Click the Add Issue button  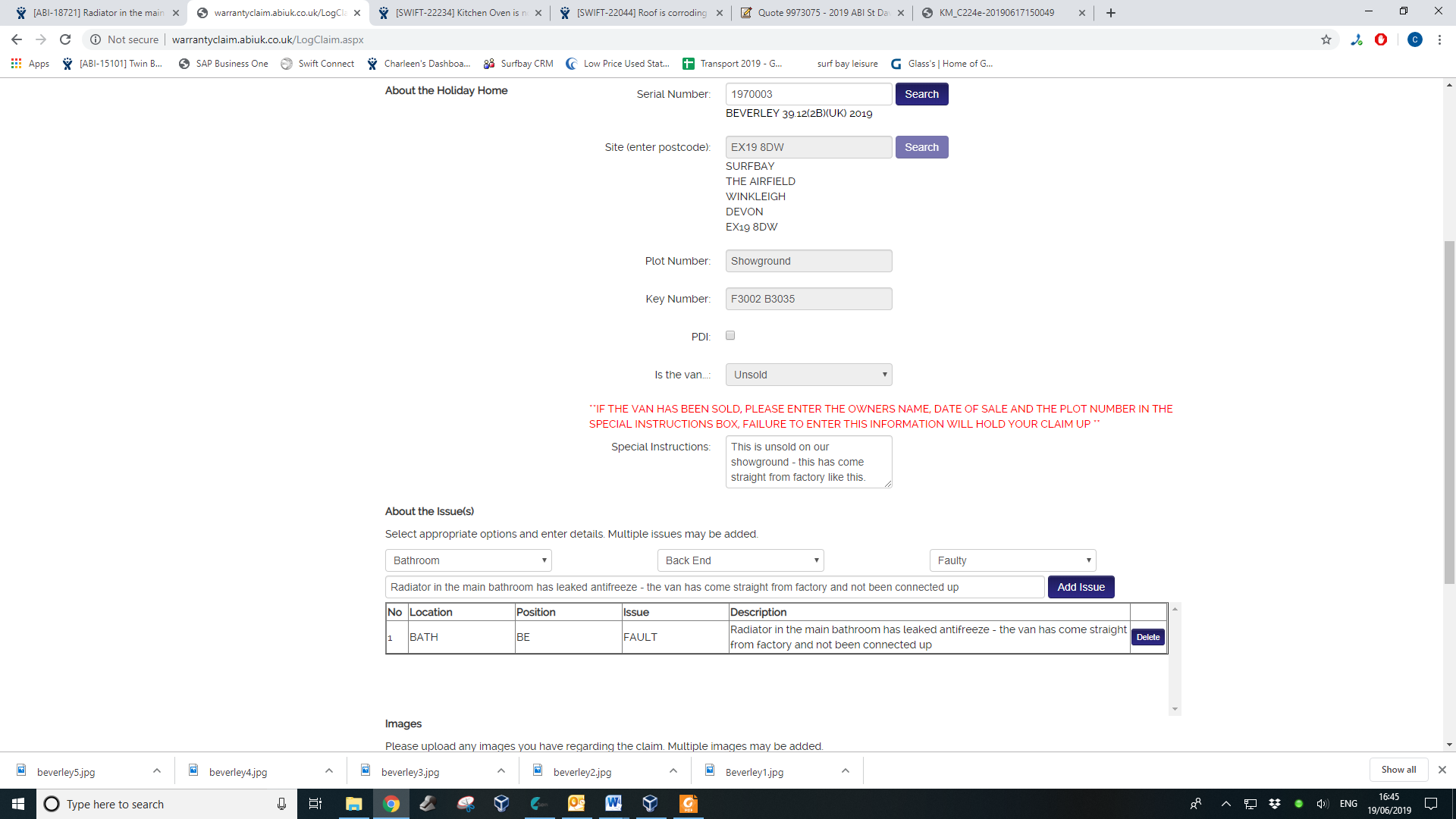click(1081, 587)
